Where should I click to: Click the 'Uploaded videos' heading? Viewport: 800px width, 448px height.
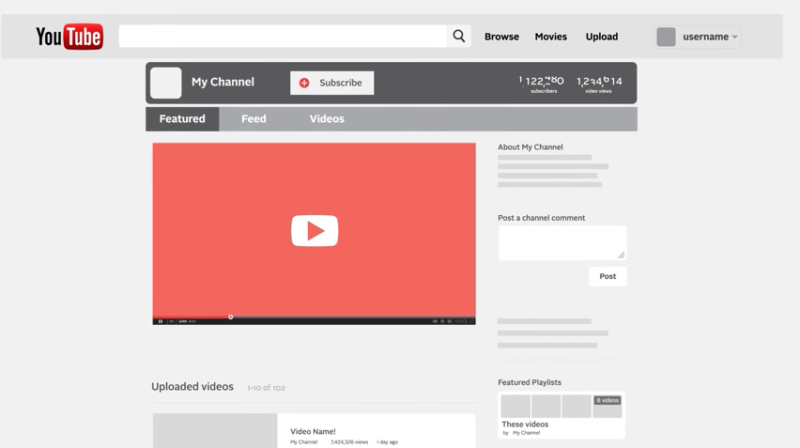tap(192, 387)
